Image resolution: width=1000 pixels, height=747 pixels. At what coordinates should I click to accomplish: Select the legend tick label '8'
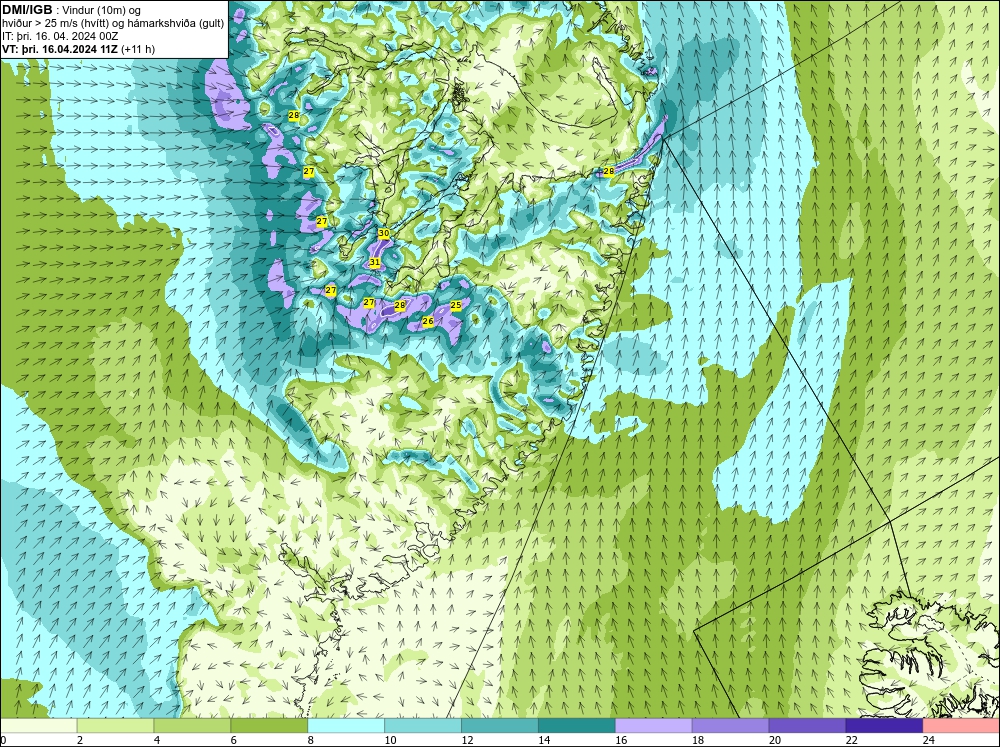pos(311,740)
